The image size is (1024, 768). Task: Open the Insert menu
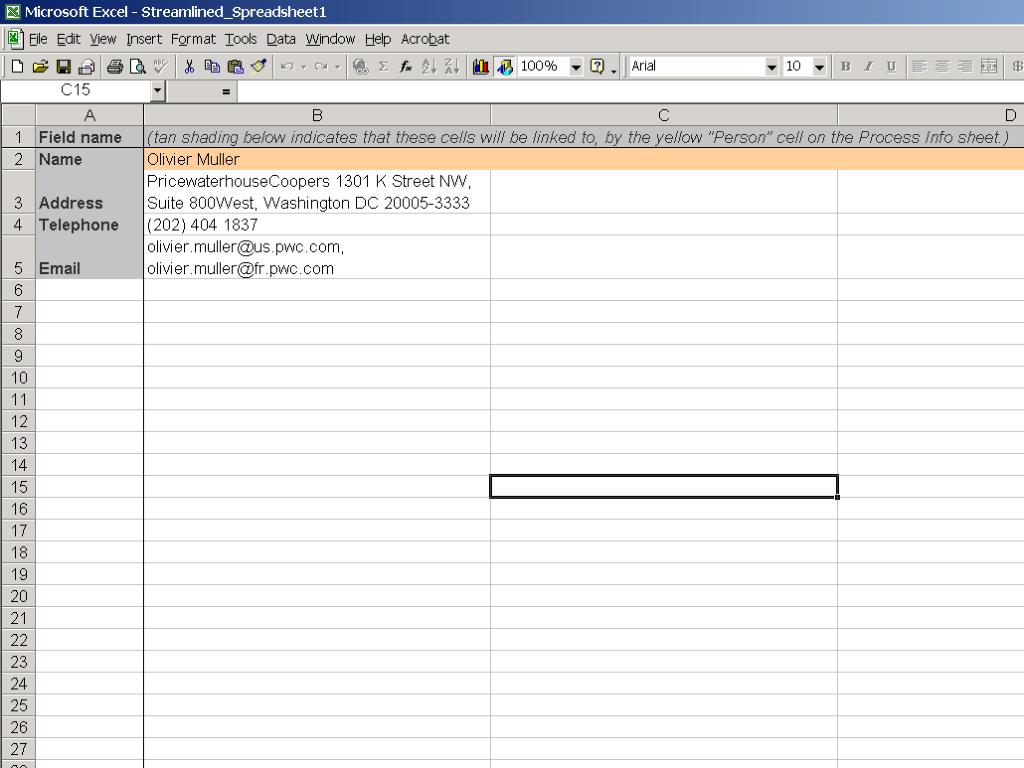(x=144, y=39)
